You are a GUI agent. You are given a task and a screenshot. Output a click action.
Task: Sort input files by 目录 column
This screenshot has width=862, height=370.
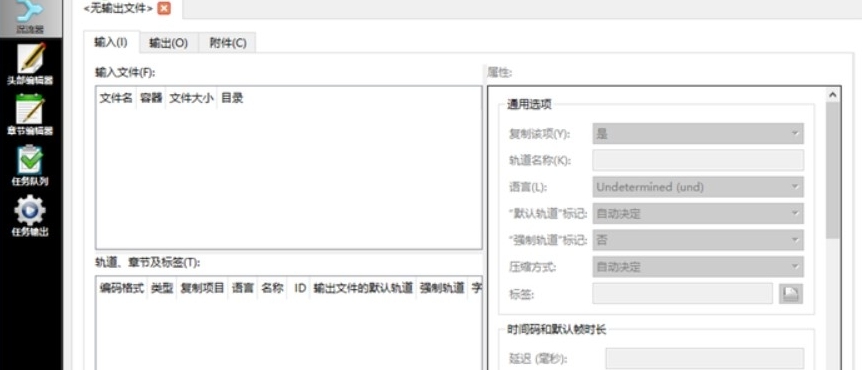[x=232, y=98]
